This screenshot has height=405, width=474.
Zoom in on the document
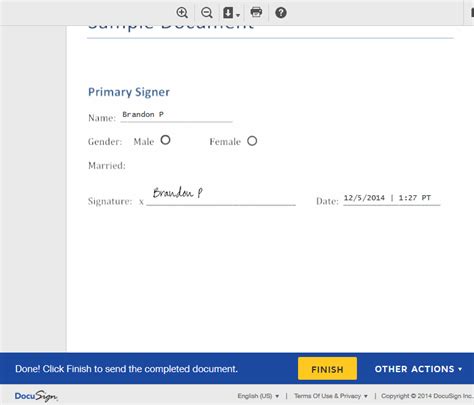(x=182, y=13)
